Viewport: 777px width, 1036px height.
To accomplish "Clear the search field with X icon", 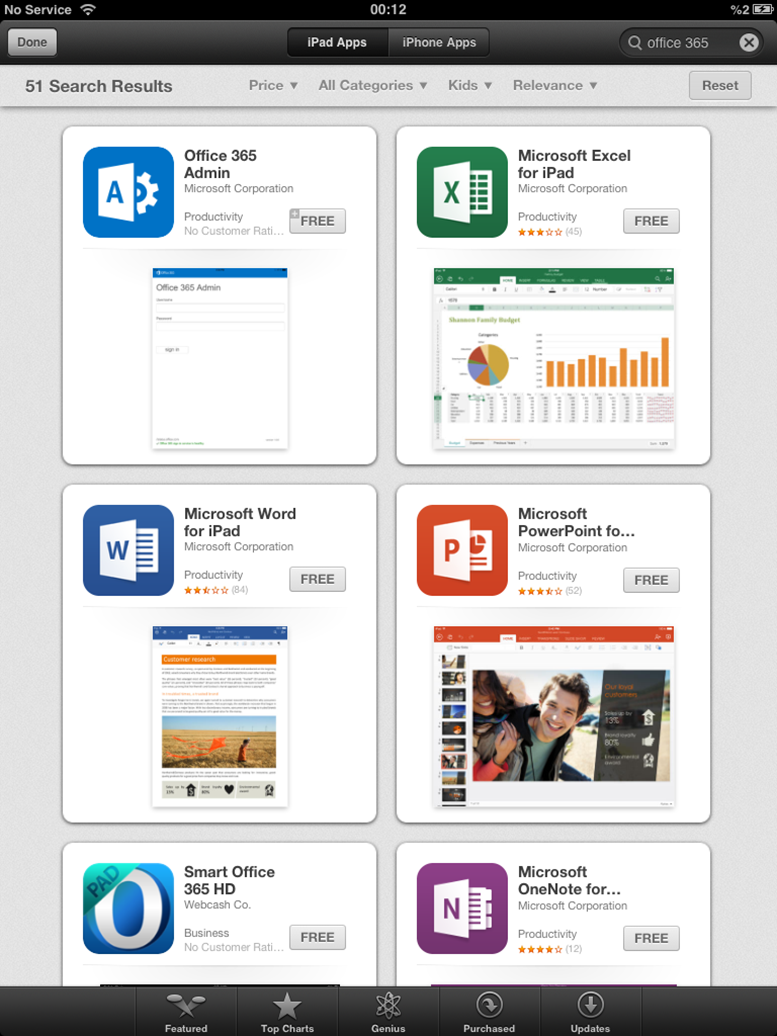I will coord(749,42).
